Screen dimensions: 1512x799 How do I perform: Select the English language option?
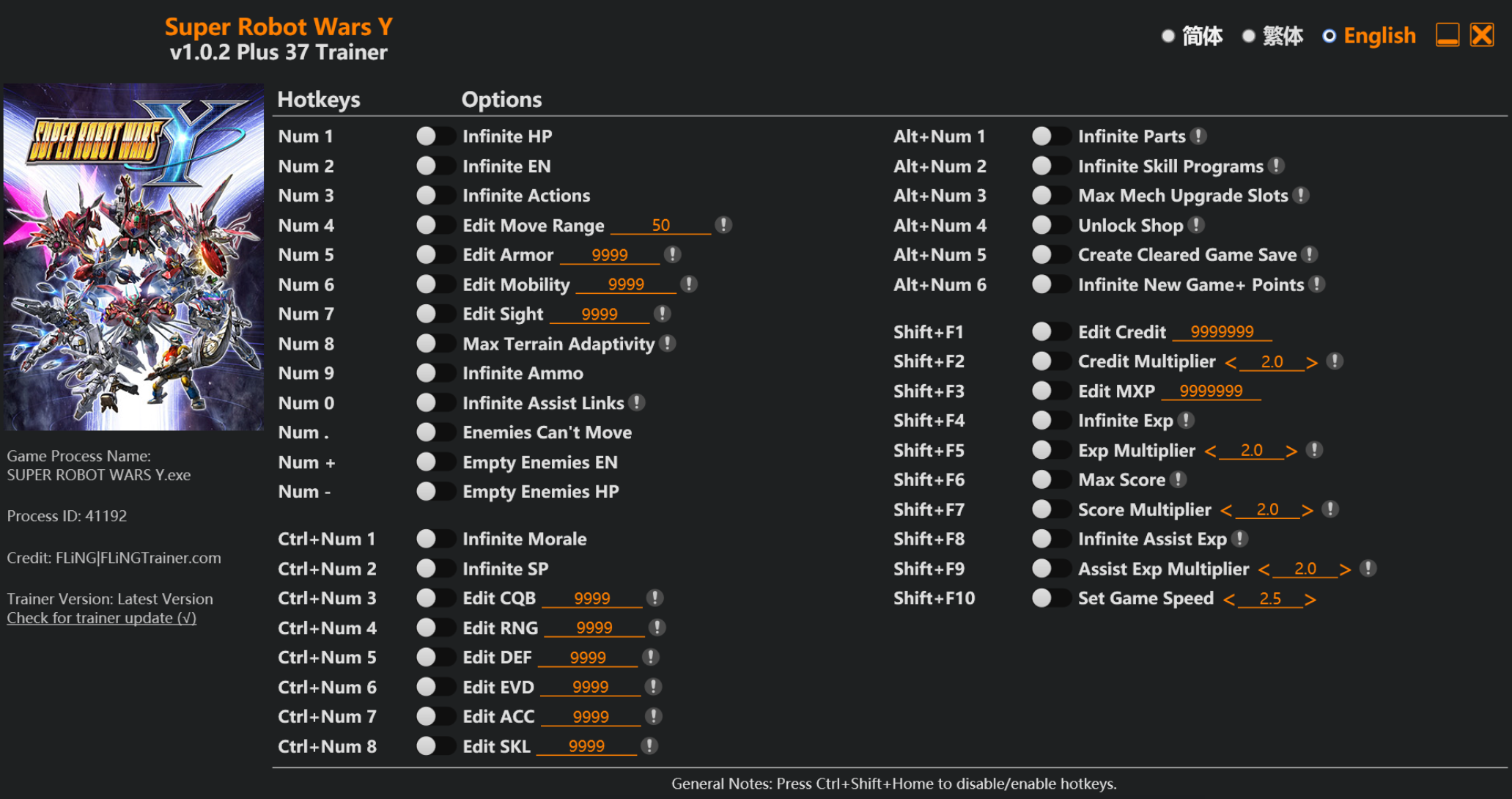click(1329, 36)
